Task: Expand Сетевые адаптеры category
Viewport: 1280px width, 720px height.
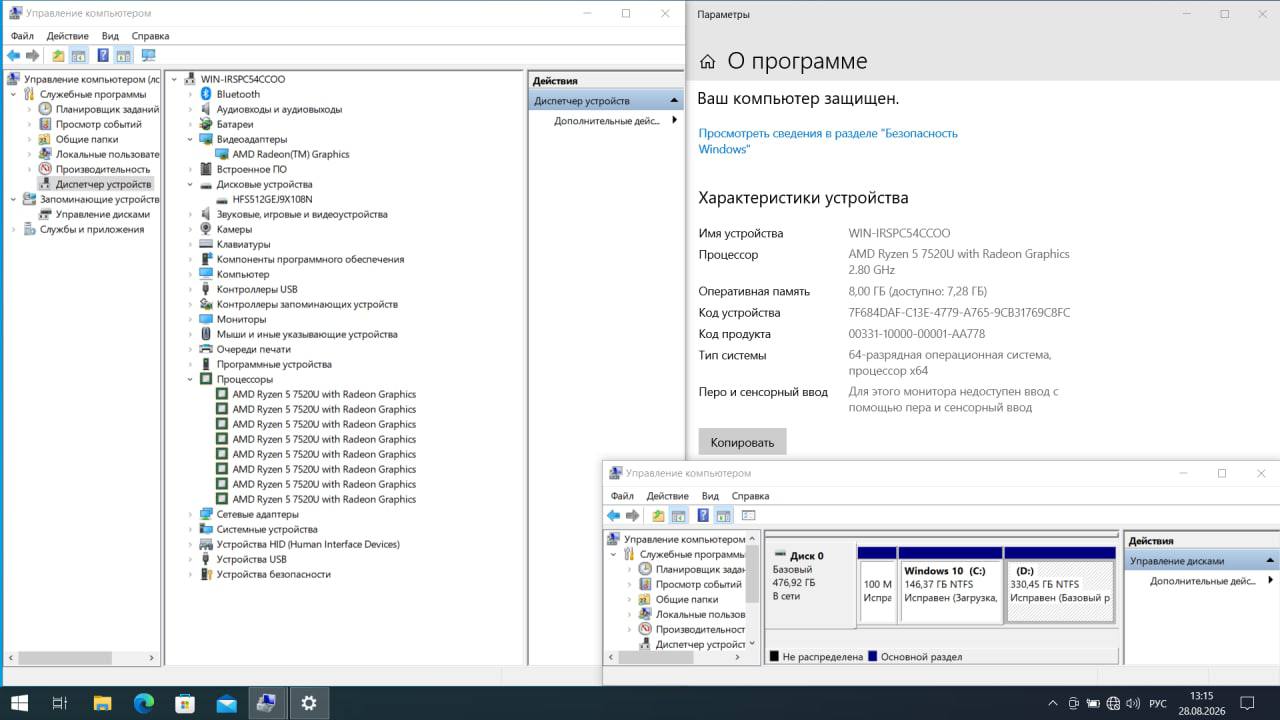Action: point(191,514)
